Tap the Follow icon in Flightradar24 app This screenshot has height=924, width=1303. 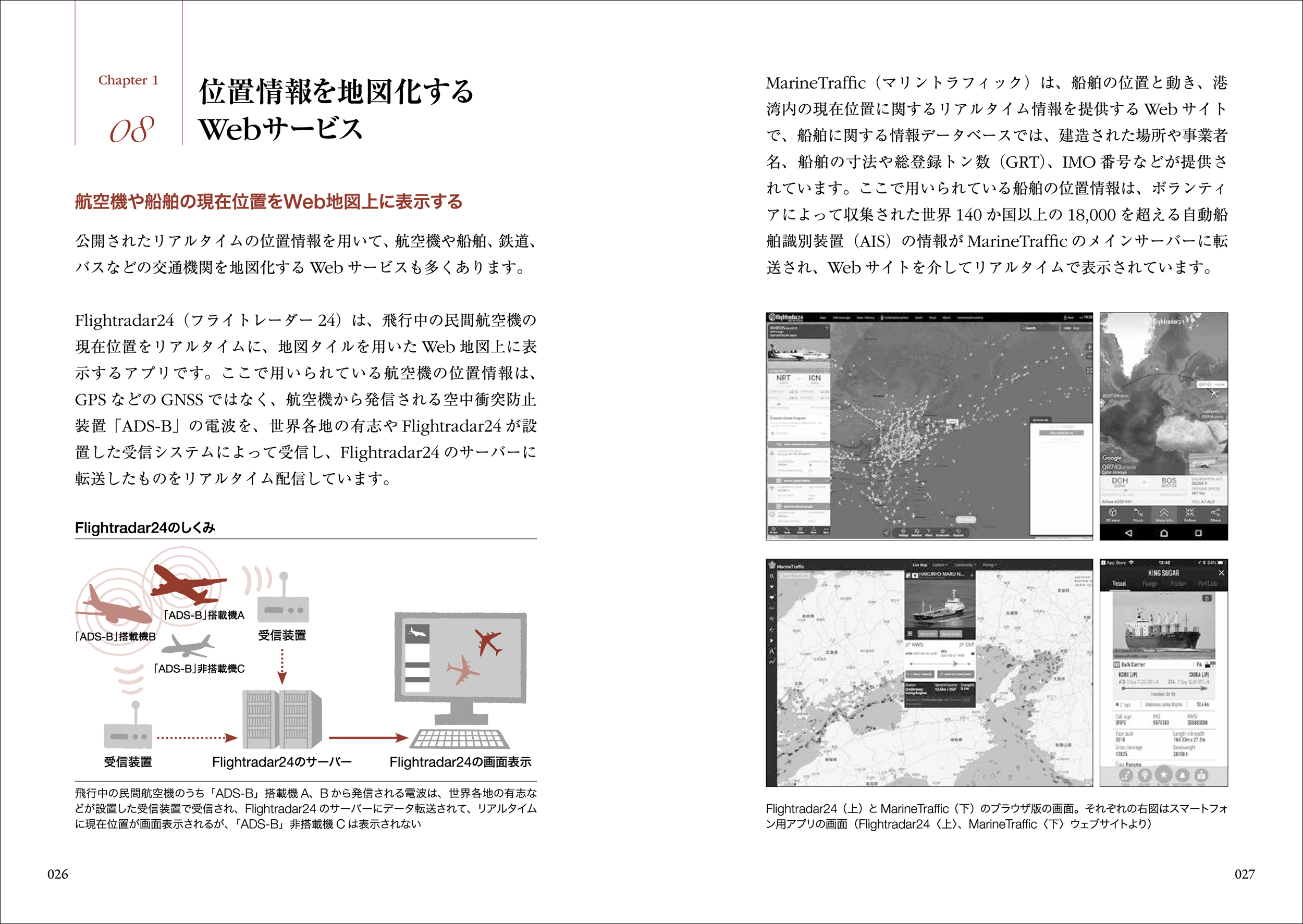(1190, 514)
